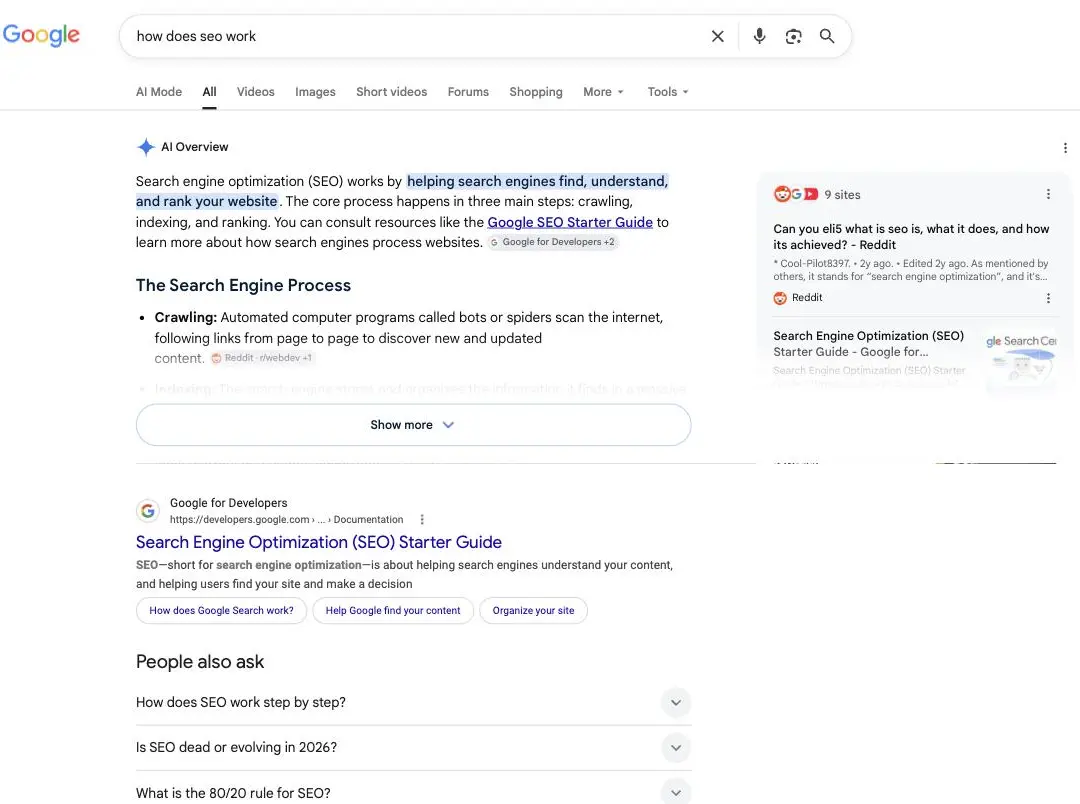Screen dimensions: 1080x804
Task: Expand the More dropdown menu
Action: [603, 92]
